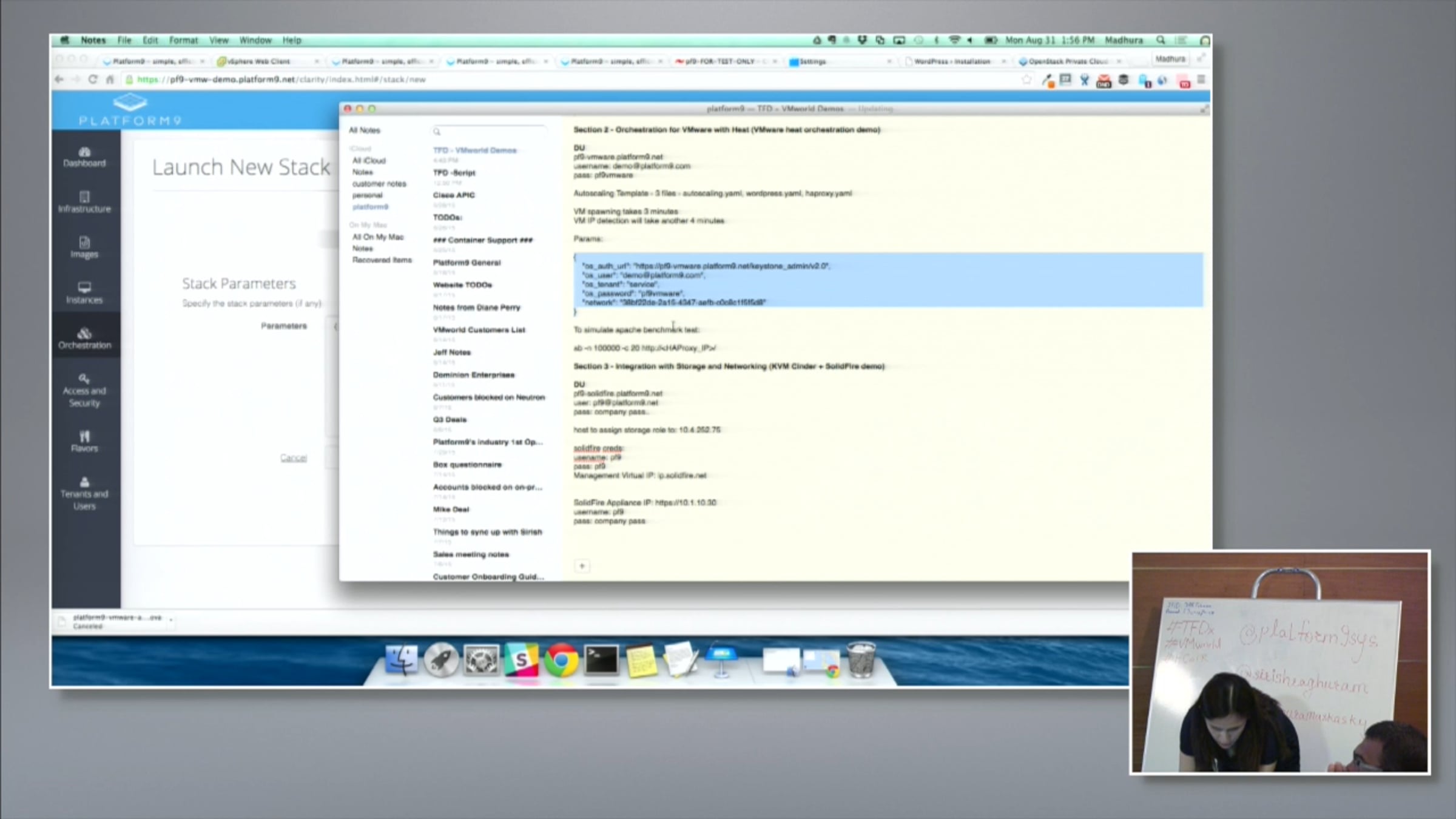Go to Infrastructure in the Platform9 sidebar
The image size is (1456, 819).
[x=84, y=203]
